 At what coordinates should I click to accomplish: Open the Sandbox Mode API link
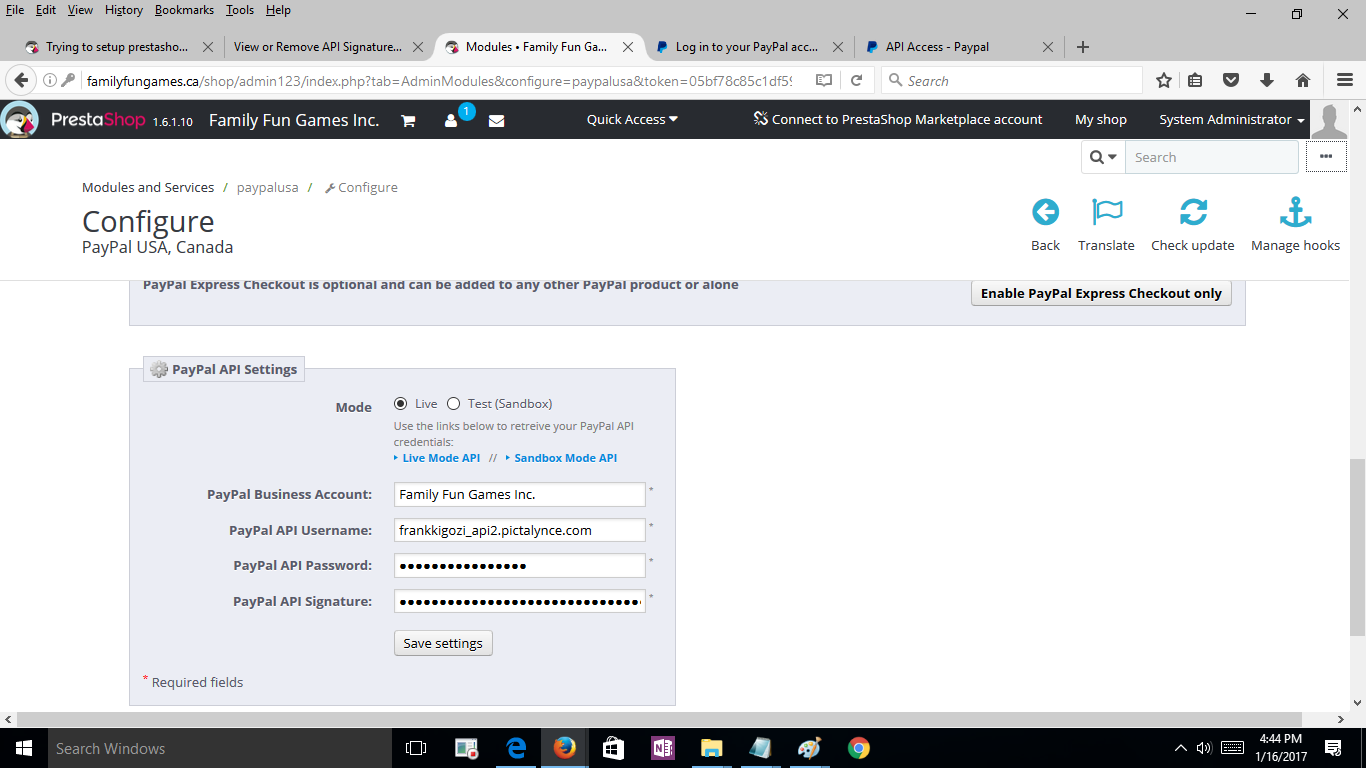(x=565, y=458)
